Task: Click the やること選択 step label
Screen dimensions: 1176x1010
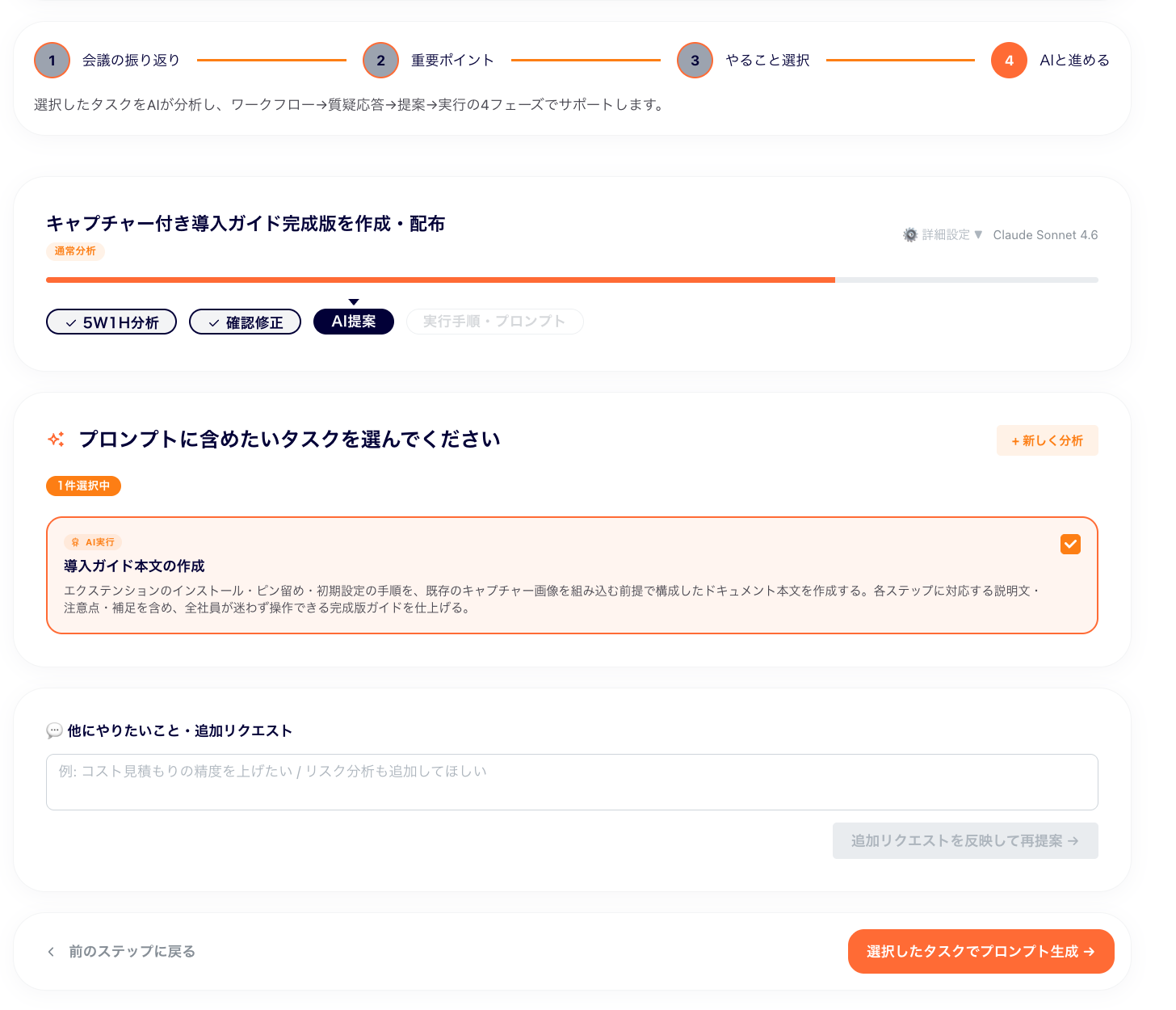Action: (767, 61)
